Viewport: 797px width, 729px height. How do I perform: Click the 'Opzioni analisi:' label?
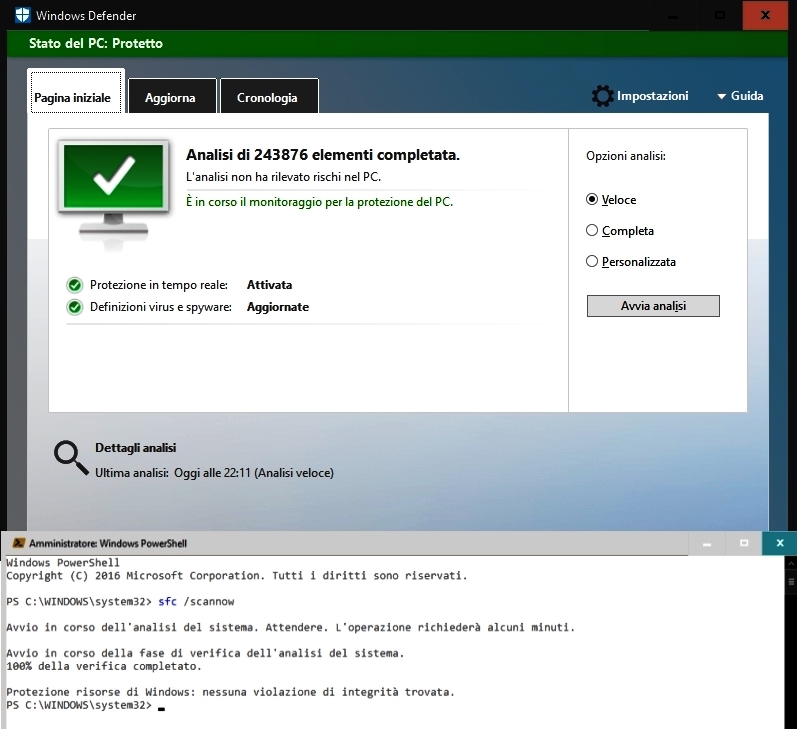click(x=626, y=156)
